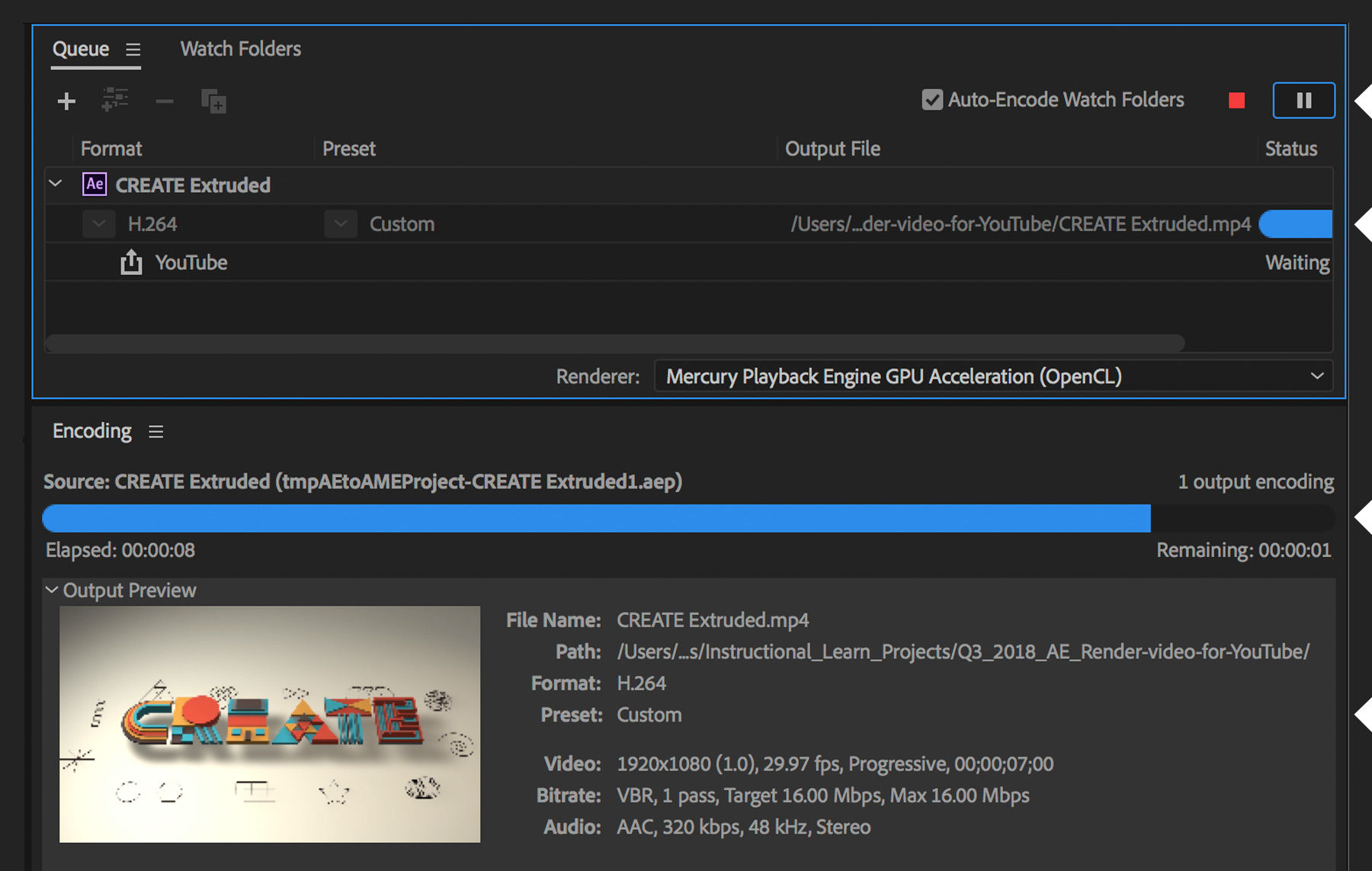Stop encoding with the red stop button
Screen dimensions: 1372x871
(x=1236, y=100)
